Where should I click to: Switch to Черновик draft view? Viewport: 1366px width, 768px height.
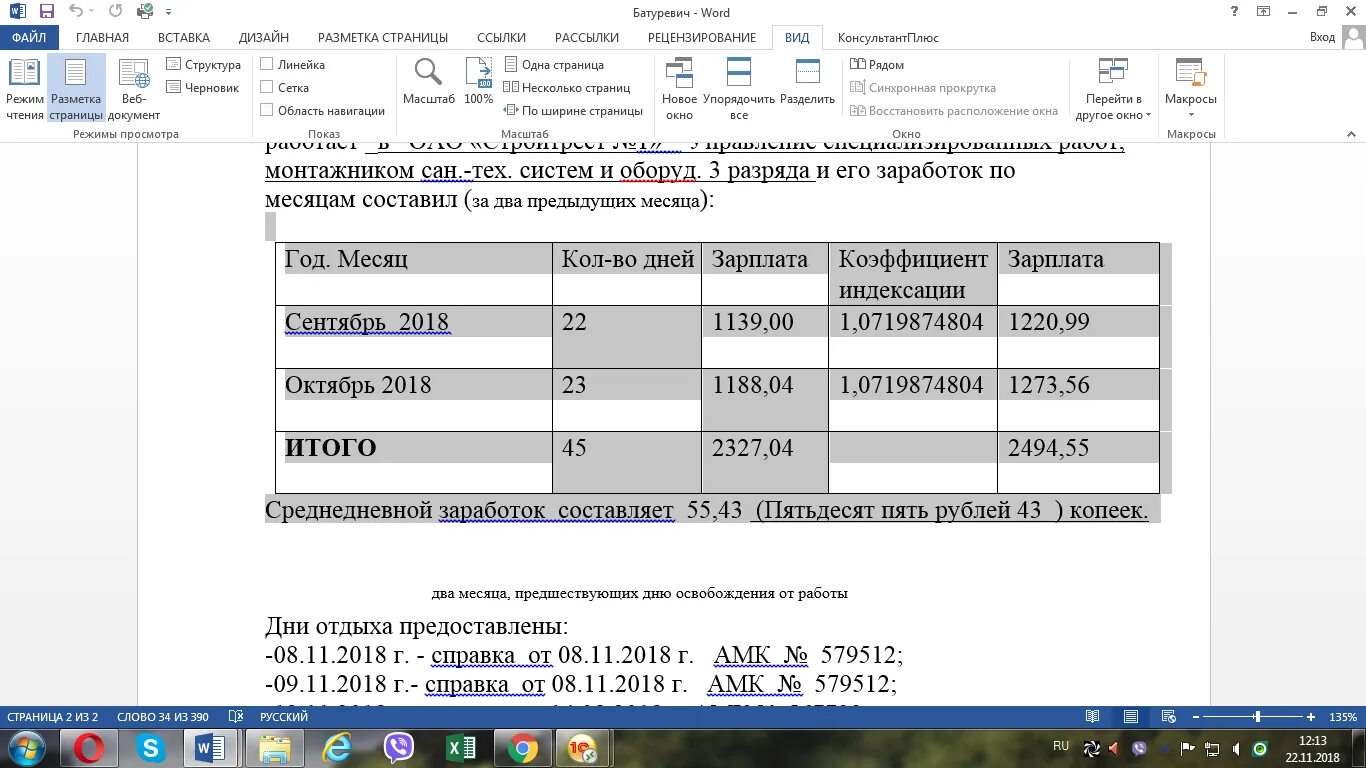pyautogui.click(x=203, y=88)
